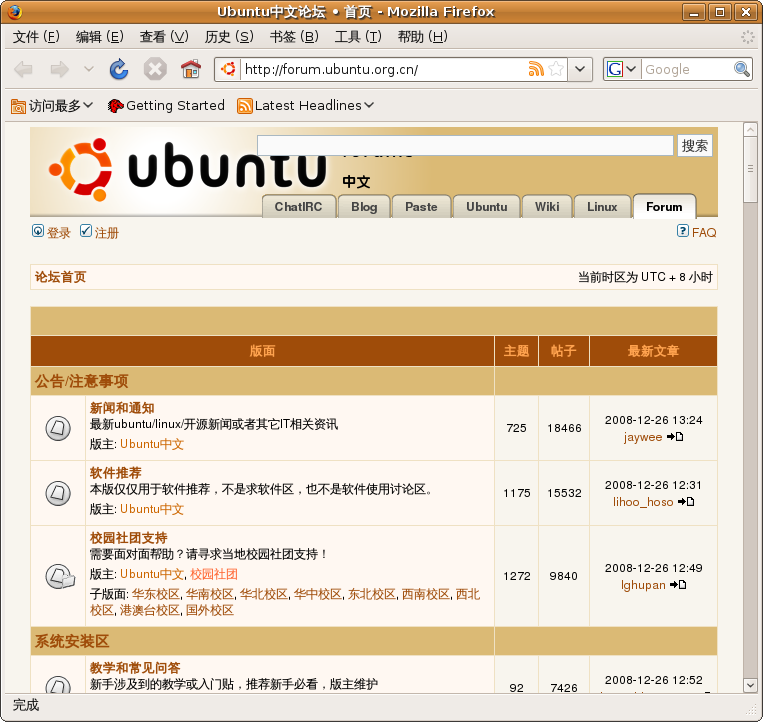Expand the Latest Headlines feed
The height and width of the screenshot is (722, 763).
[306, 105]
